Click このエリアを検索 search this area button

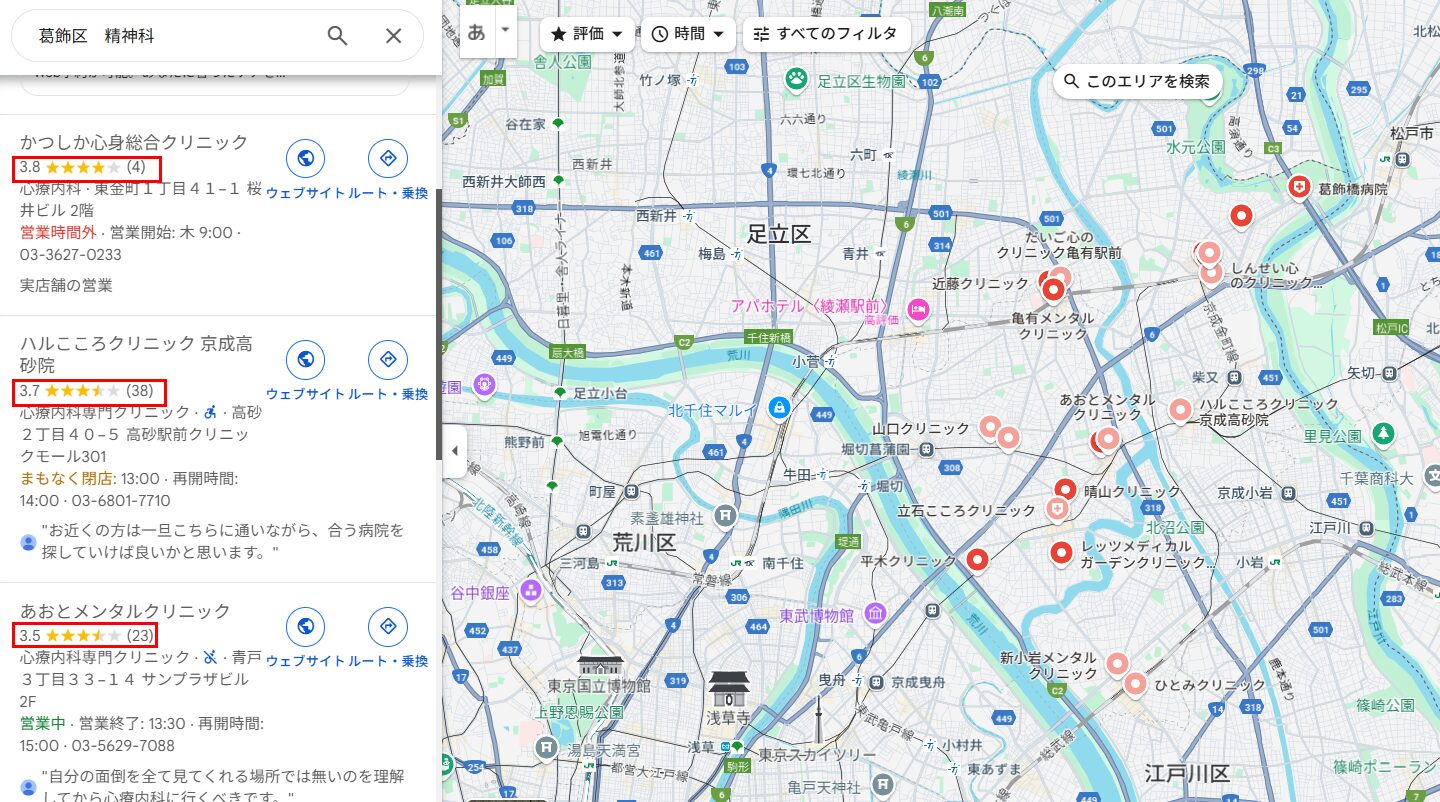click(1137, 81)
